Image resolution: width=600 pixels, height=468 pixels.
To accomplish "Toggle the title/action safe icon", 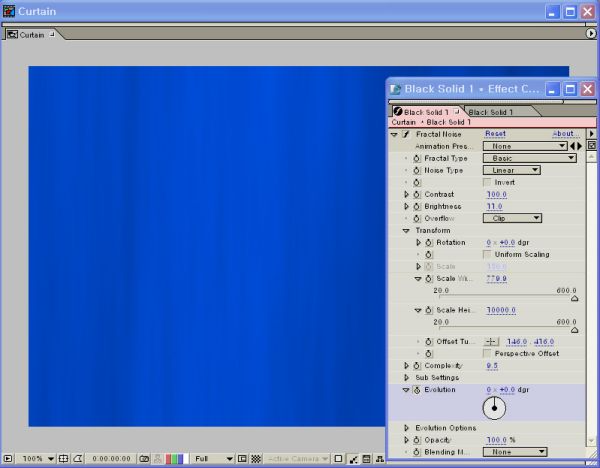I will (64, 458).
